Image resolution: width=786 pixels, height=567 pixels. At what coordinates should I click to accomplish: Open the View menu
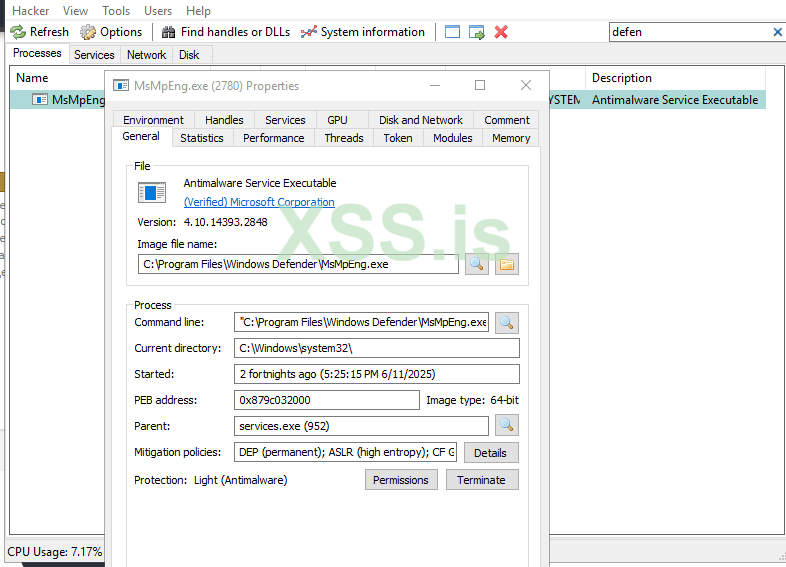[75, 11]
